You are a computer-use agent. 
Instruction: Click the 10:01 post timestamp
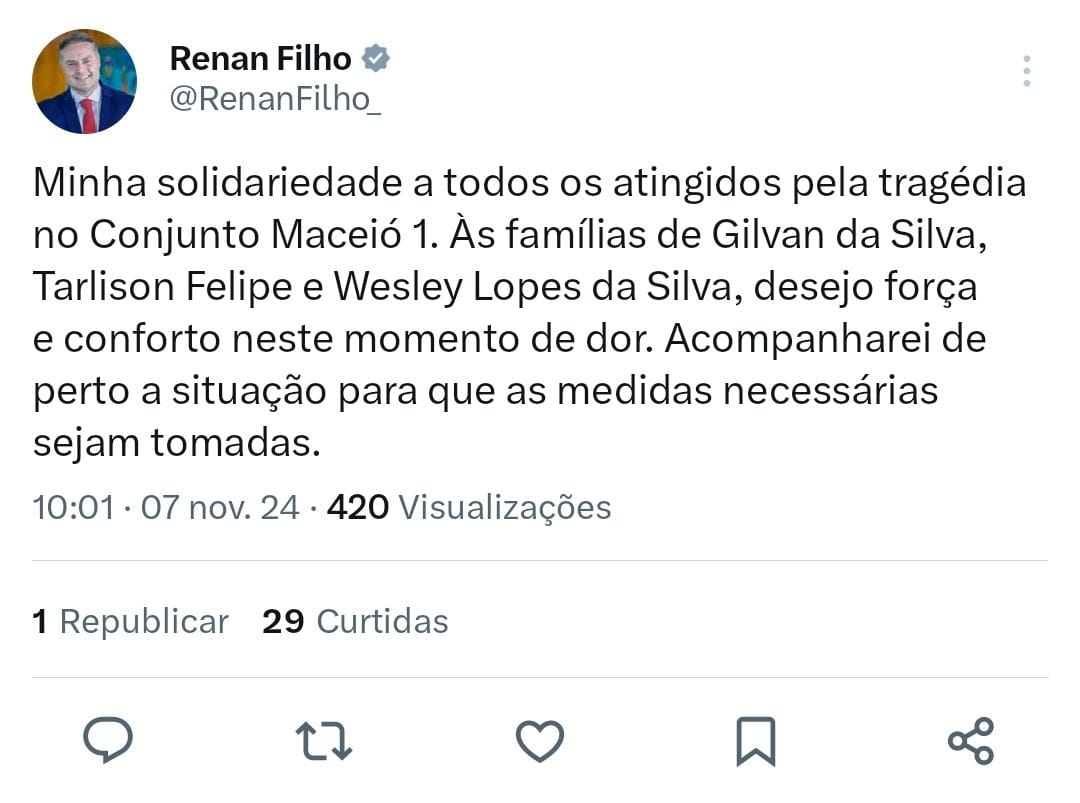(x=73, y=507)
